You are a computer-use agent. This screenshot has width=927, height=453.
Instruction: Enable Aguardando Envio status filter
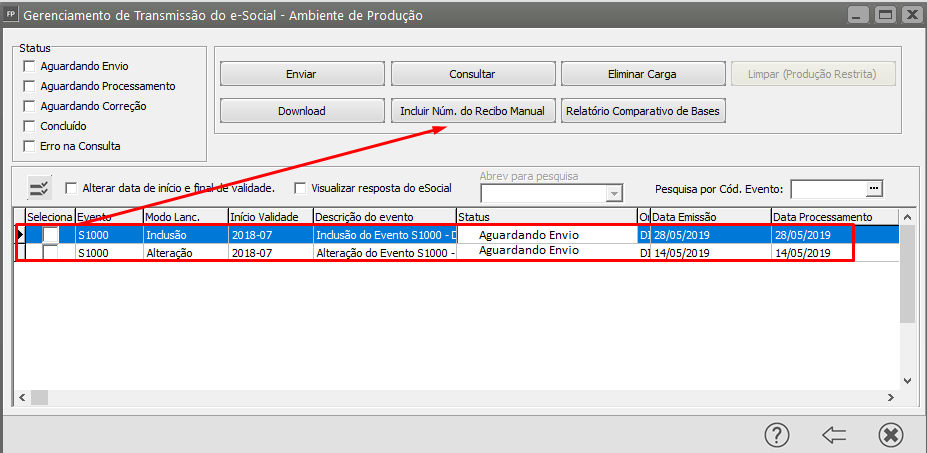pos(29,66)
